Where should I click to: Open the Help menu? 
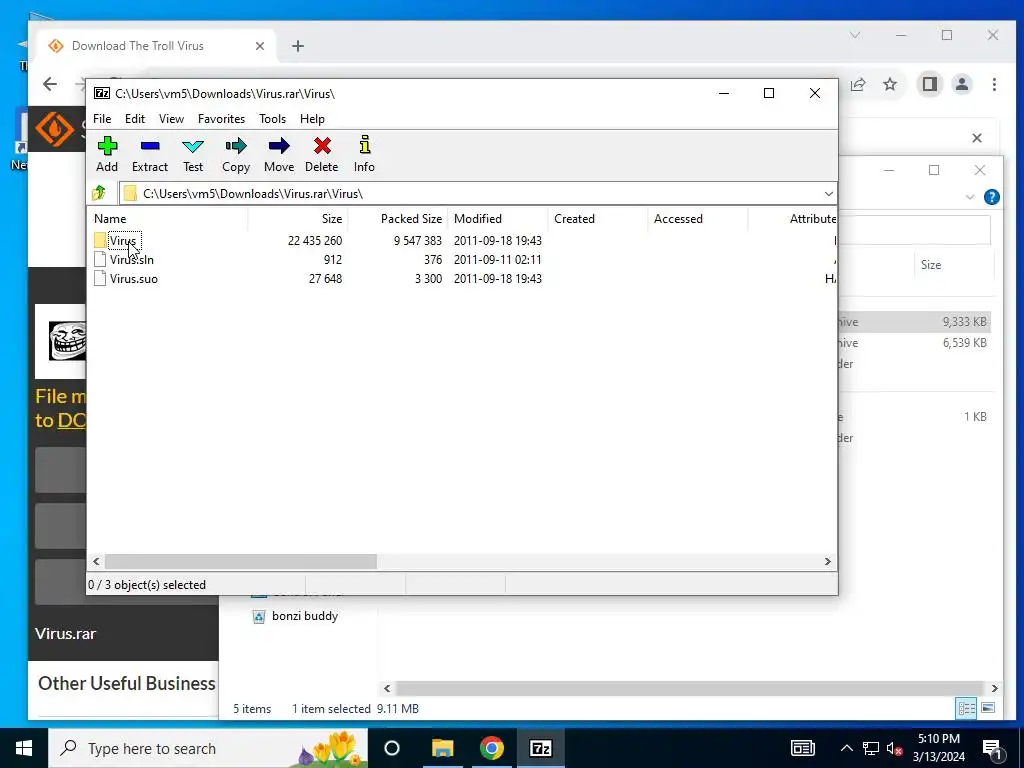coord(312,119)
